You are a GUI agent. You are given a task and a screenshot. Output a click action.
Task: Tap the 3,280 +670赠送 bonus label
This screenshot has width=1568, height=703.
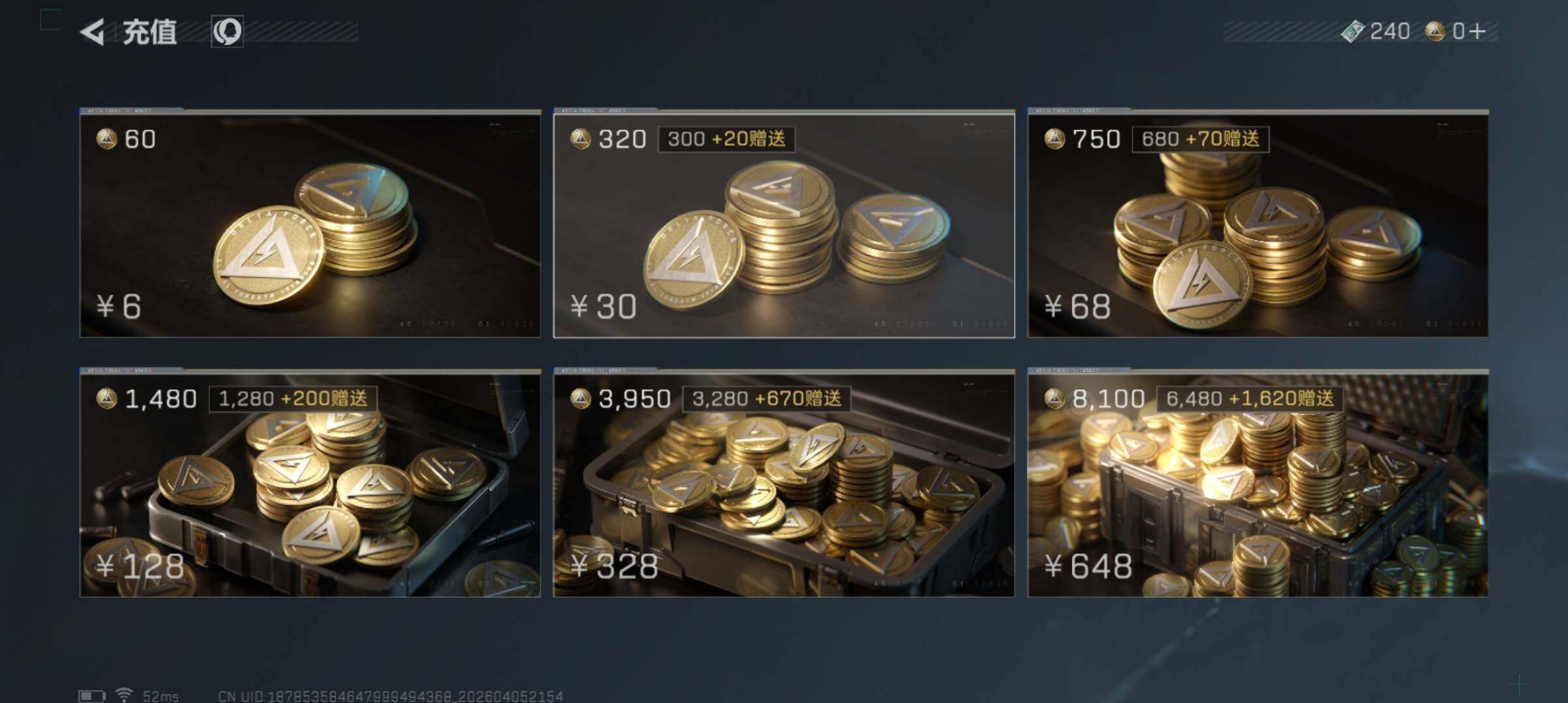pos(766,399)
